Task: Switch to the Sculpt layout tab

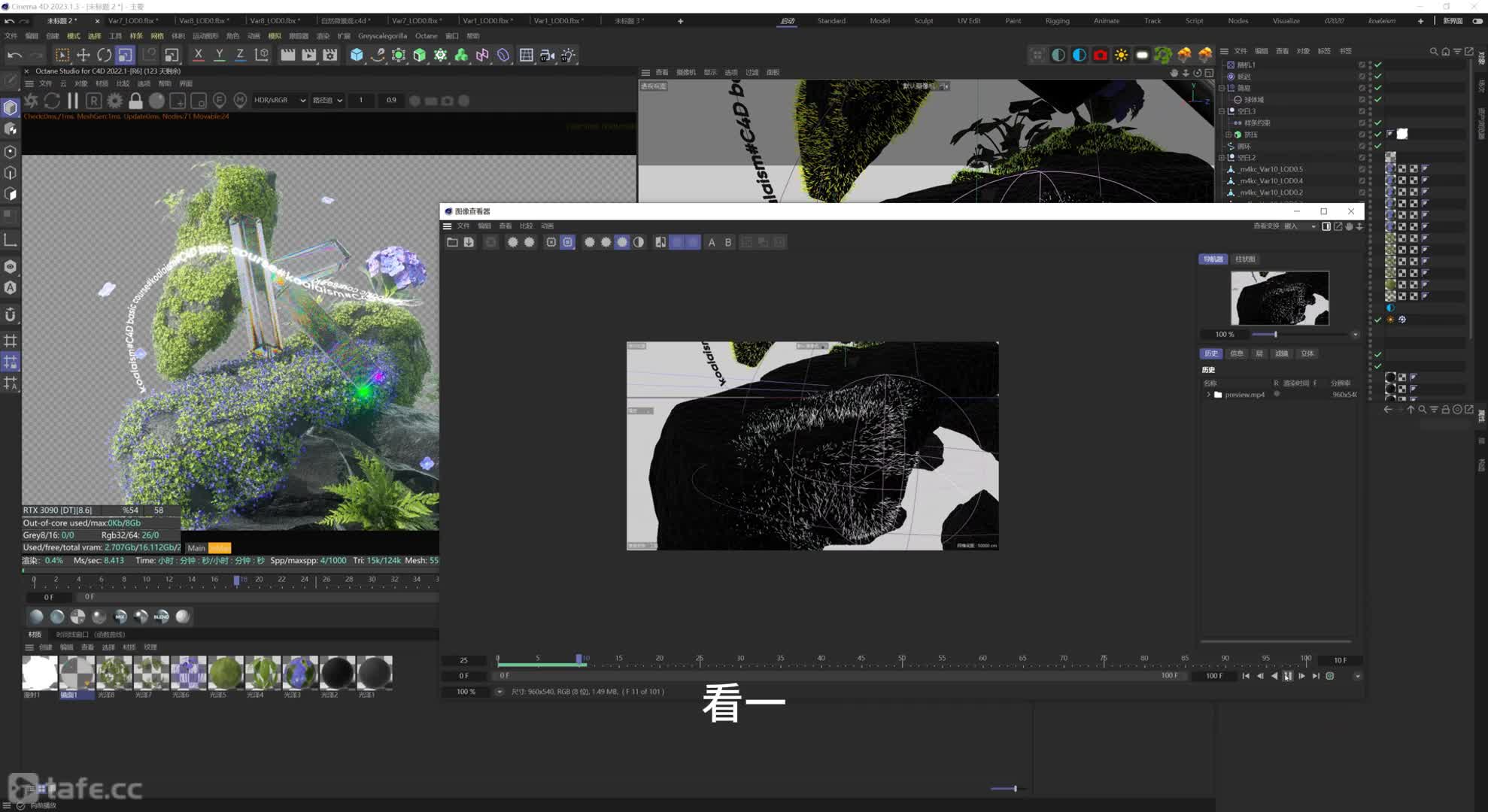Action: 923,21
